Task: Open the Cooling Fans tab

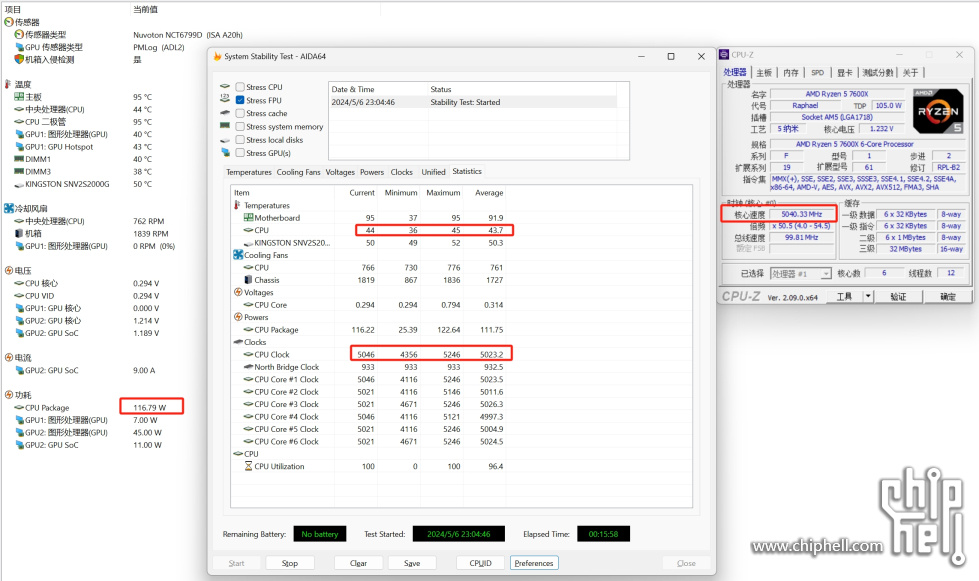Action: pyautogui.click(x=298, y=172)
